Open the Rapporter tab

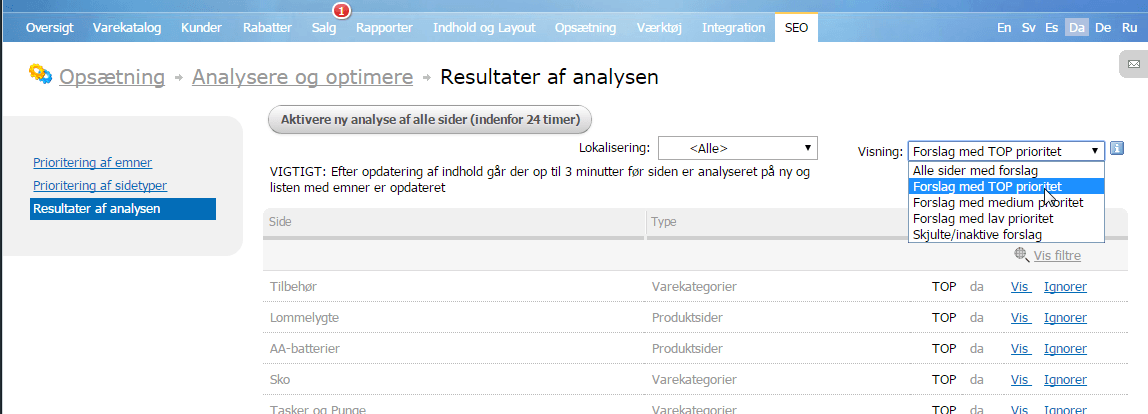384,28
